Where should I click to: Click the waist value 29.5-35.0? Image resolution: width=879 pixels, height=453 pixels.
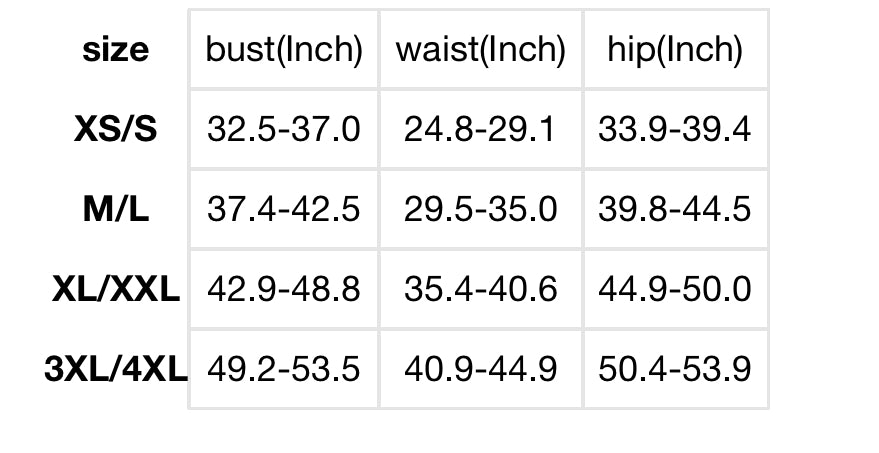[481, 209]
